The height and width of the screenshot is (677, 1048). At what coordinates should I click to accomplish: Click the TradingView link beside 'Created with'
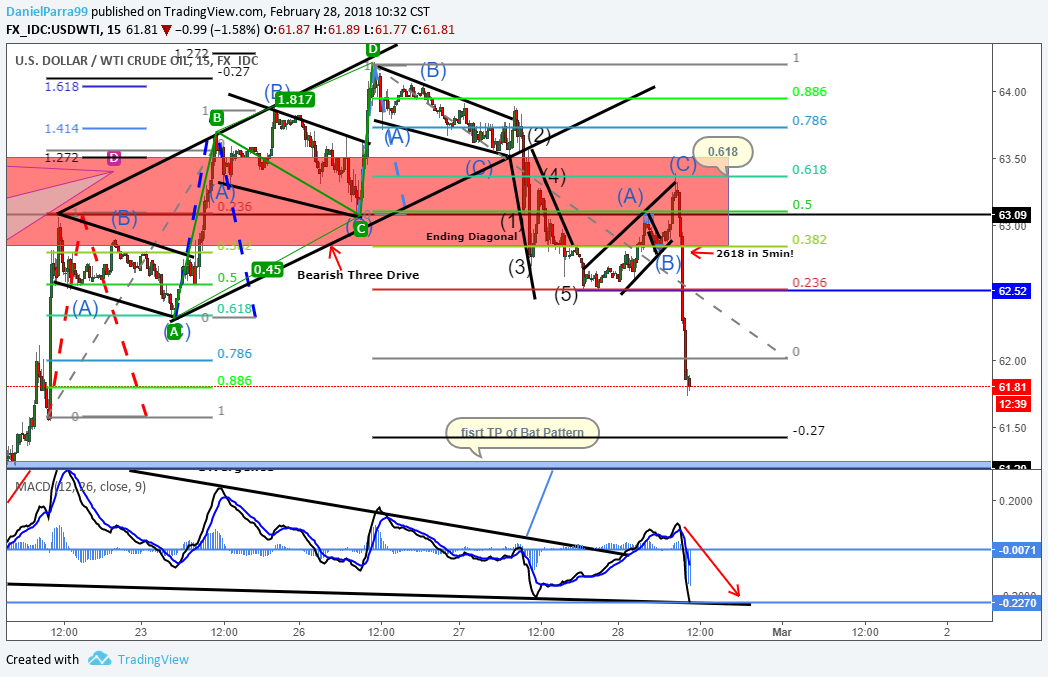(153, 660)
